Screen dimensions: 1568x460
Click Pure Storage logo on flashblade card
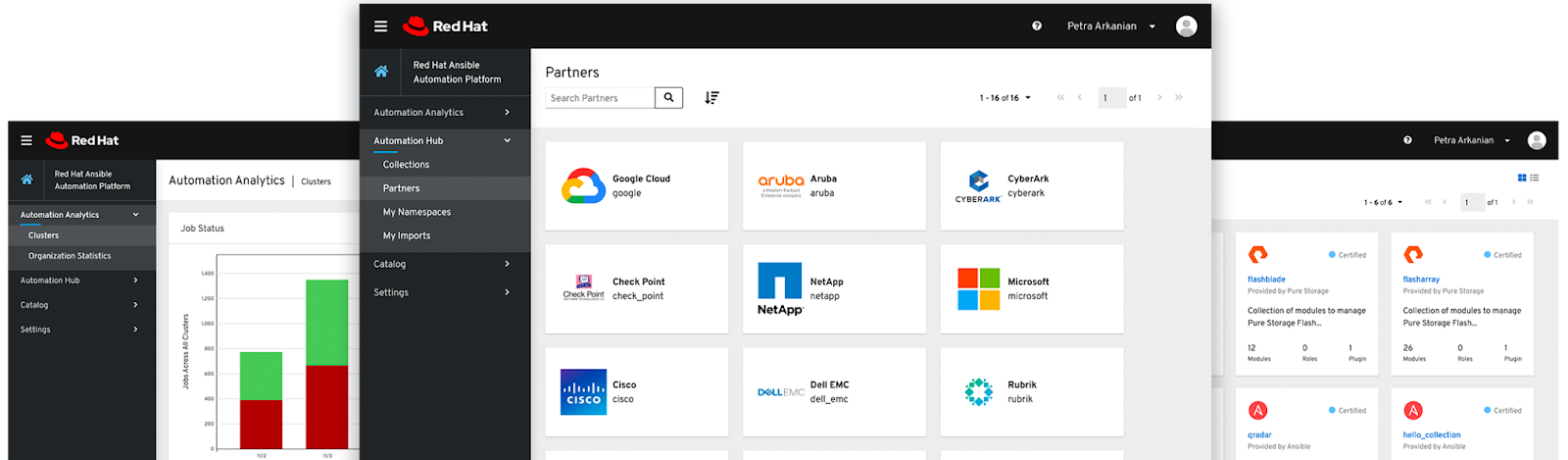(x=1258, y=255)
